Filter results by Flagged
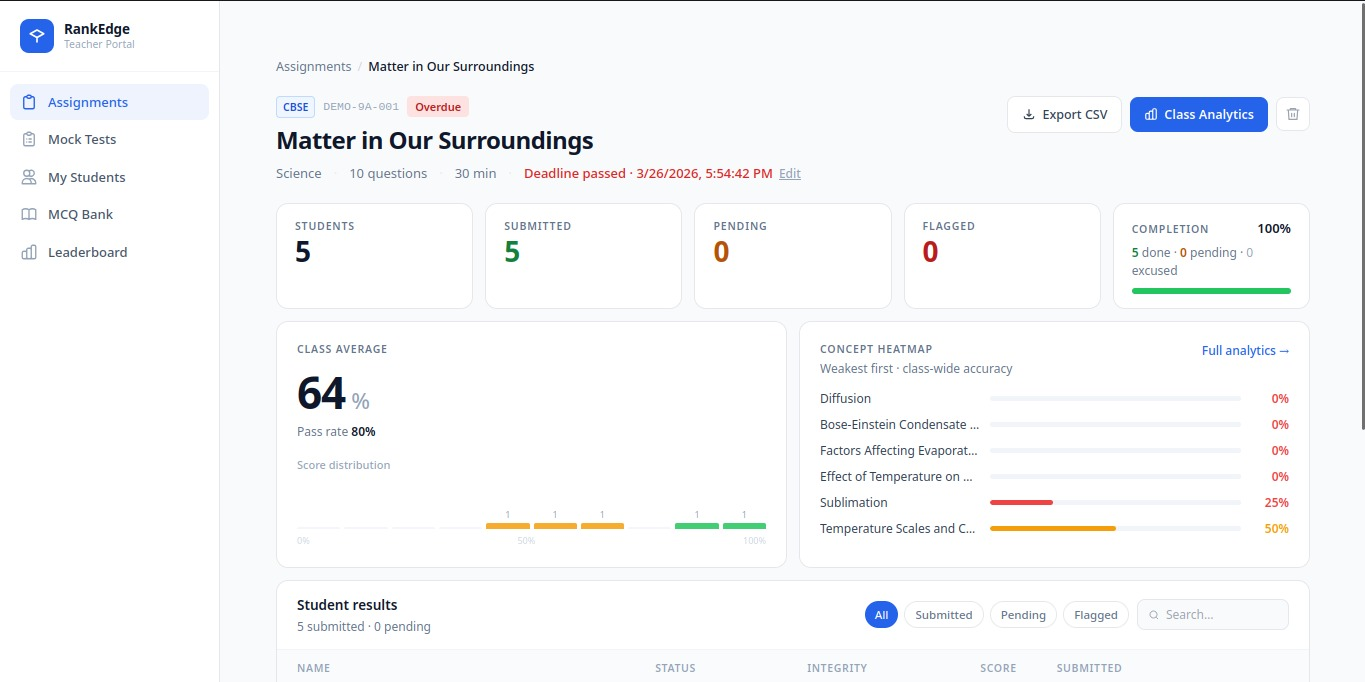The image size is (1365, 682). click(x=1096, y=615)
